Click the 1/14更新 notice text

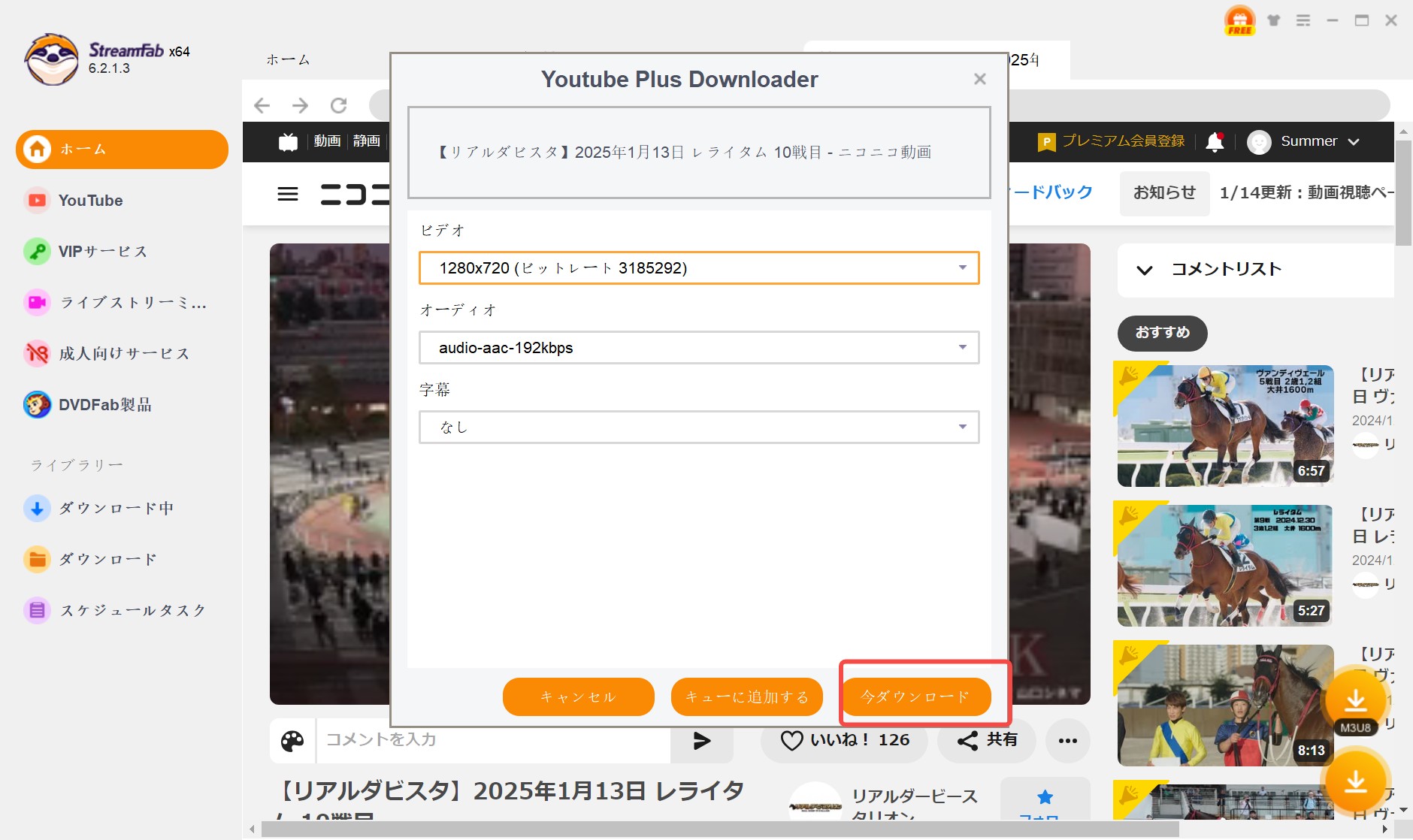pyautogui.click(x=1306, y=193)
